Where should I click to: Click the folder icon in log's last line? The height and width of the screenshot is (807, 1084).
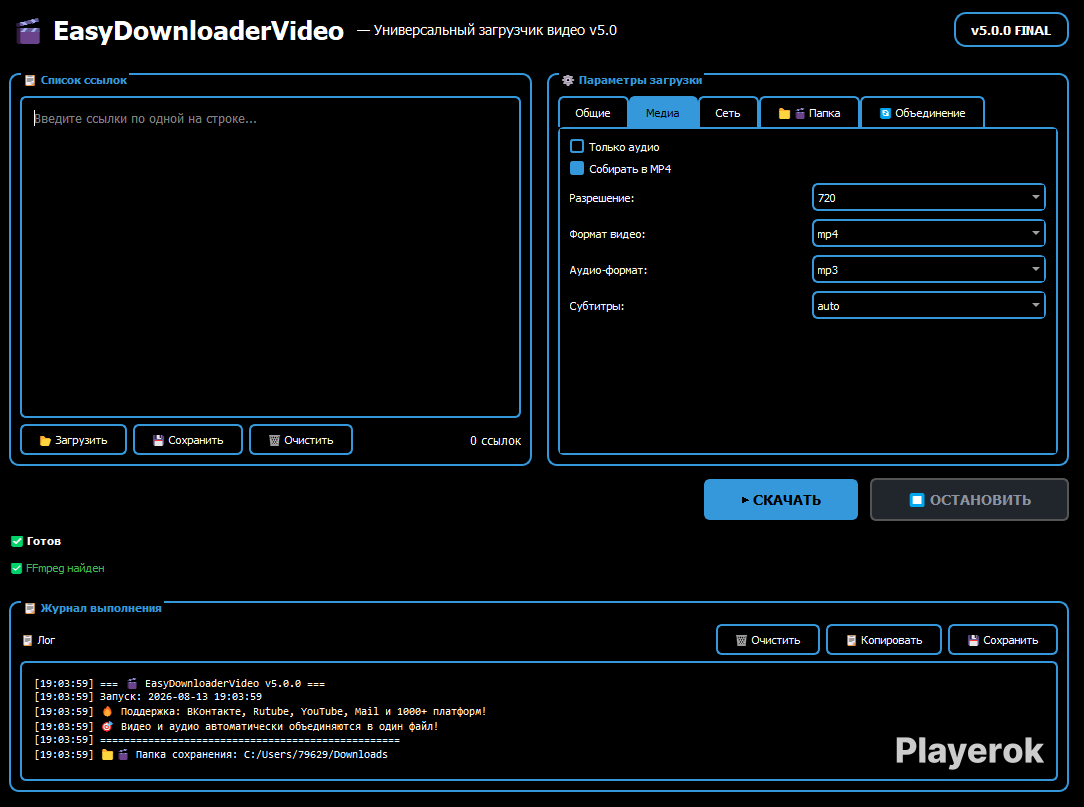(x=107, y=754)
